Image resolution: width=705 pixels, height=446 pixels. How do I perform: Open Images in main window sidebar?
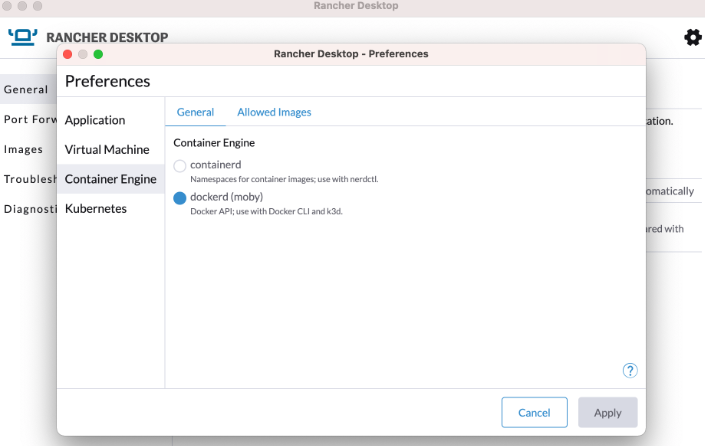click(28, 149)
